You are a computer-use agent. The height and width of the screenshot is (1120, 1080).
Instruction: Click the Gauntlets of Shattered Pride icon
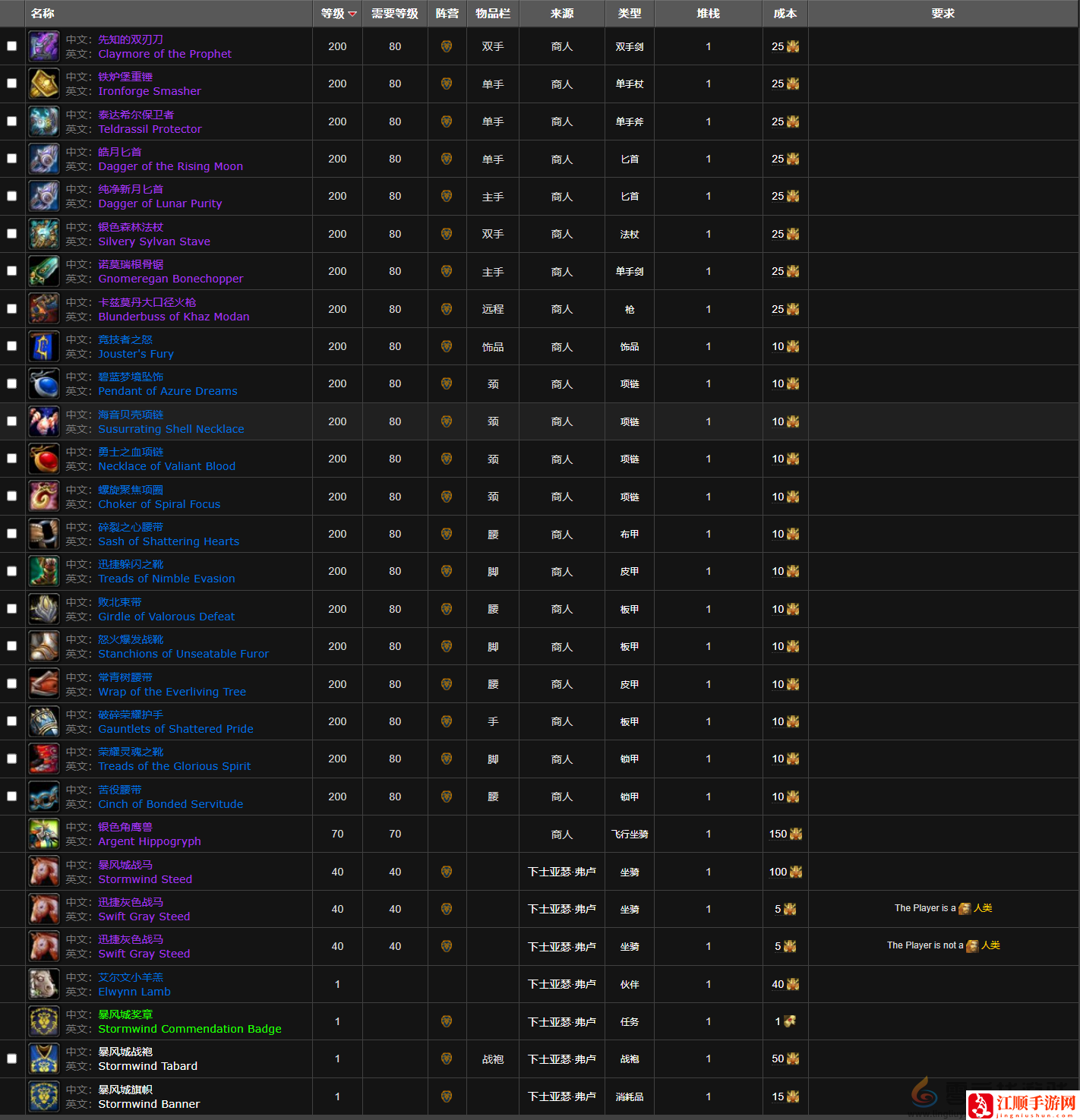click(44, 721)
